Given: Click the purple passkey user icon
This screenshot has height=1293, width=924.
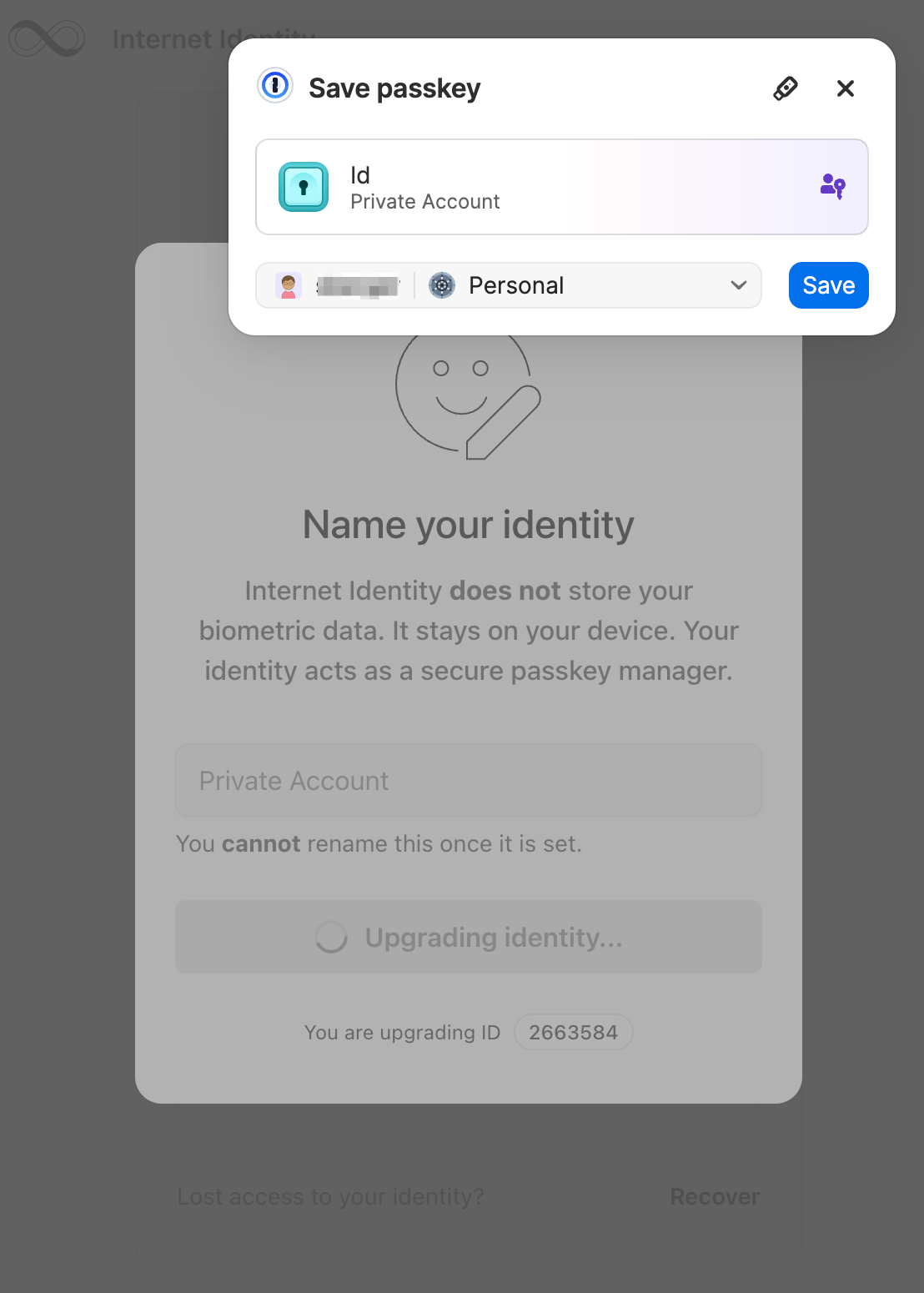Looking at the screenshot, I should 832,185.
